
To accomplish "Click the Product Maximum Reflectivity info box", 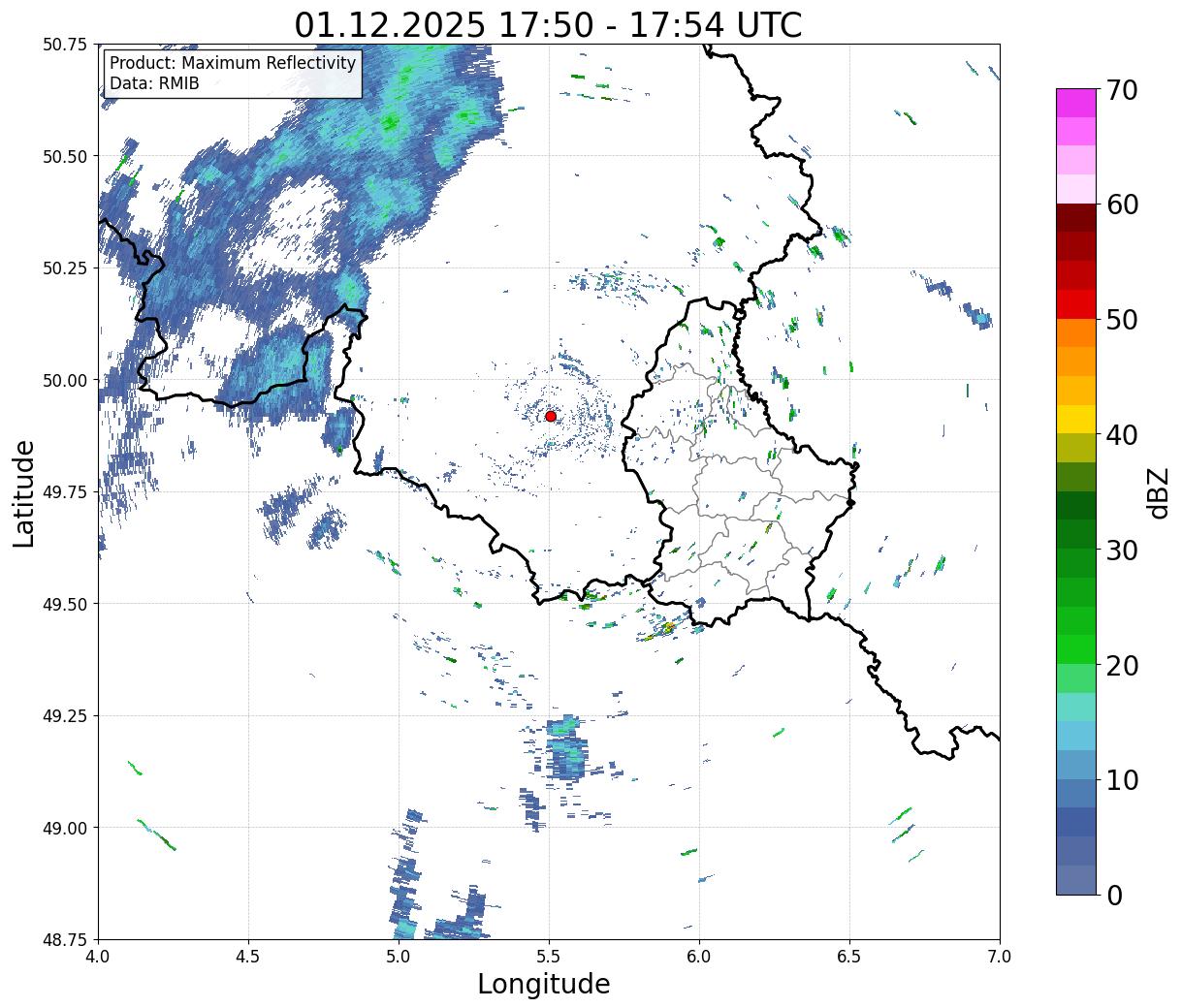I will [x=233, y=74].
